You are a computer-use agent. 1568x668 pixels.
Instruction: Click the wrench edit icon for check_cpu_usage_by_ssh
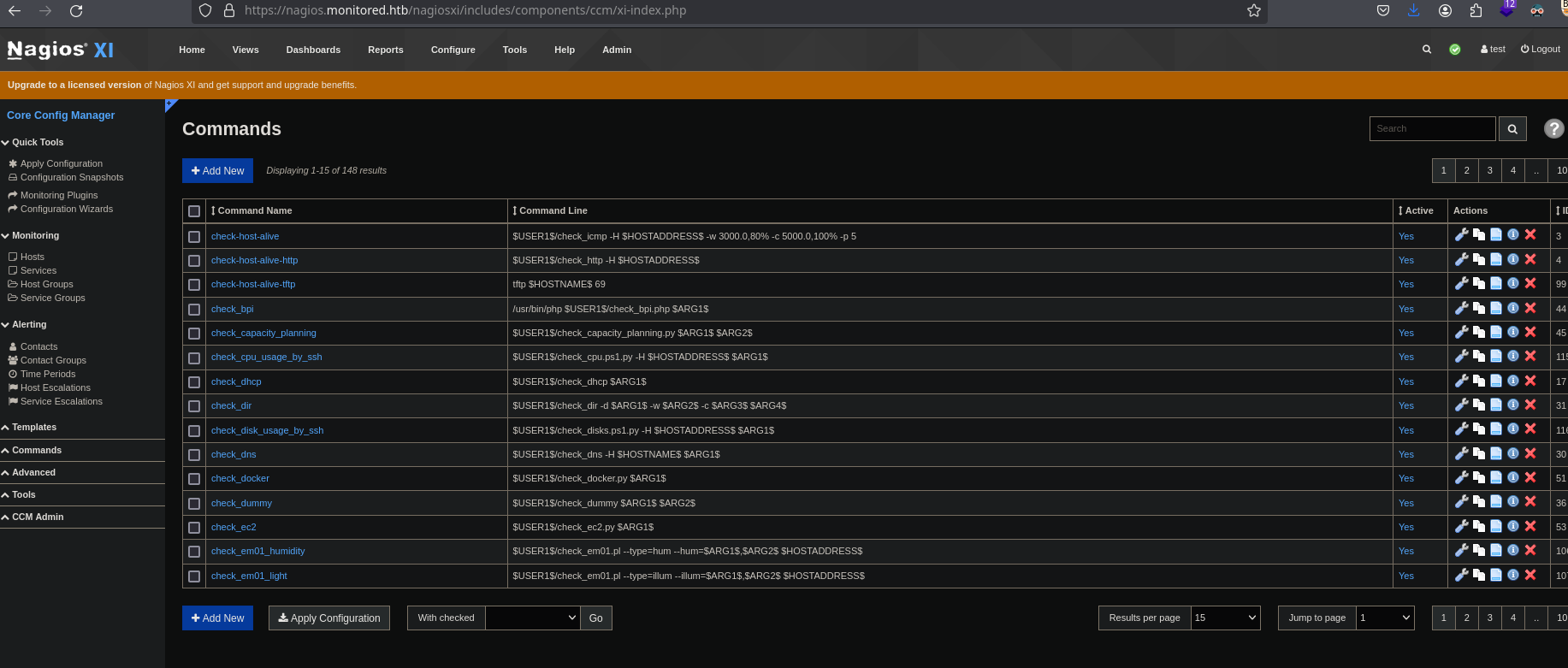1461,356
